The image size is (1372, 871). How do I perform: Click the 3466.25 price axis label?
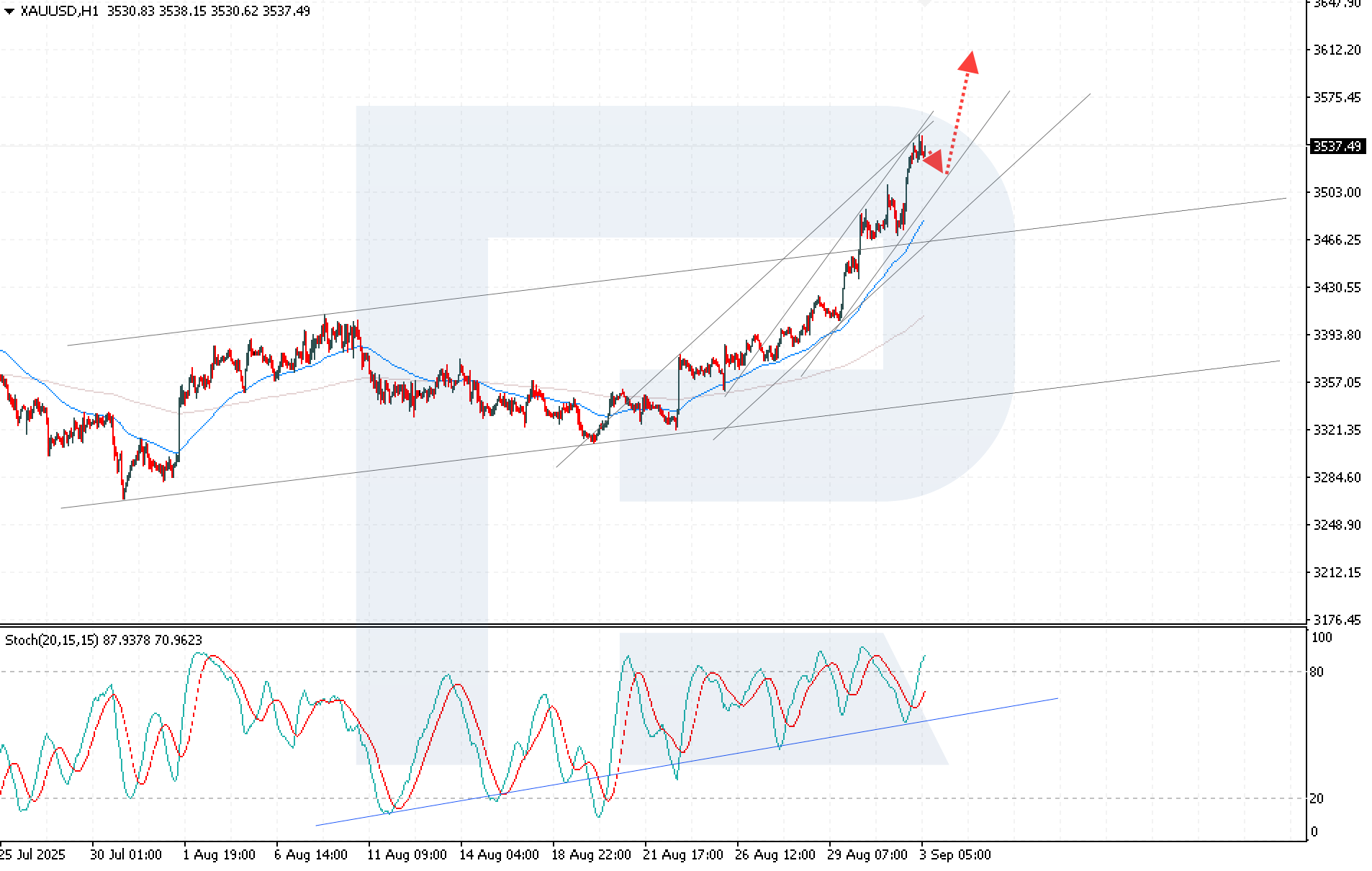pos(1337,240)
